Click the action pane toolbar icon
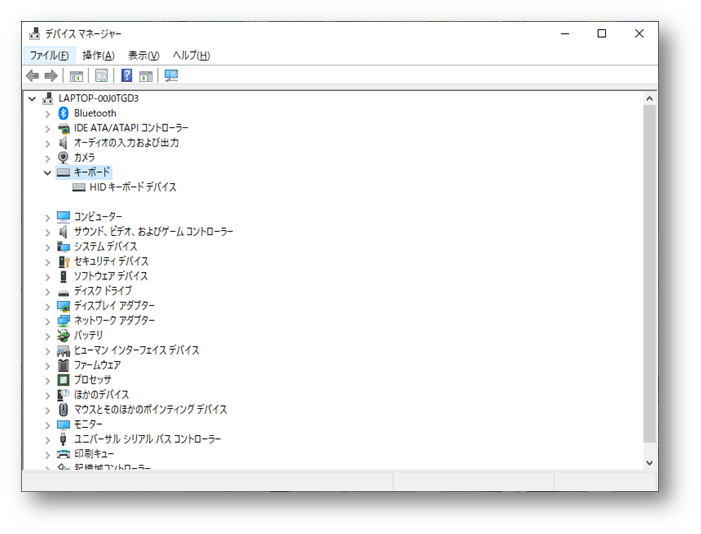This screenshot has width=701, height=534. (x=146, y=76)
